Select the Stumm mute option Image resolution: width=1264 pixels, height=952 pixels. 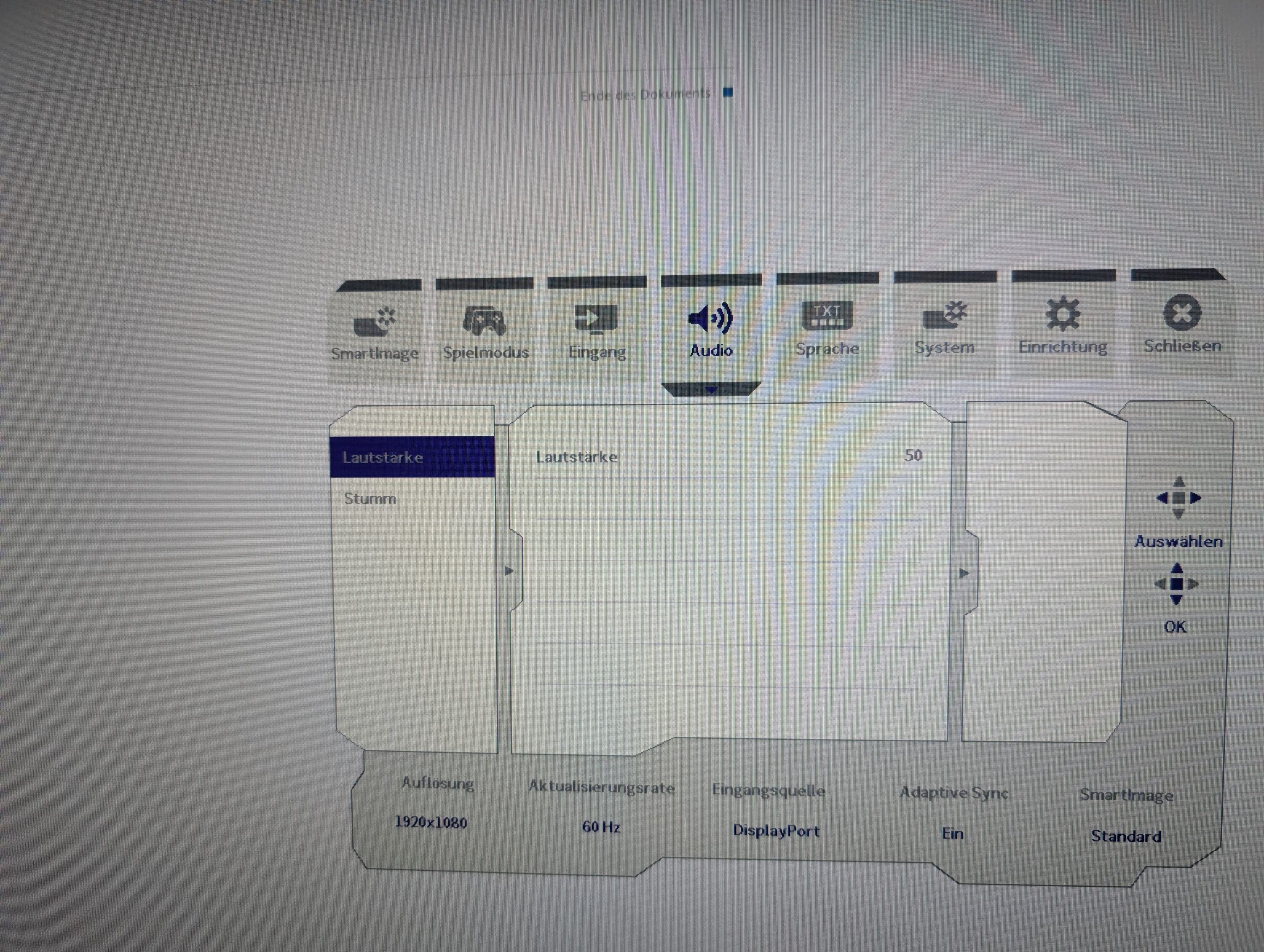point(370,498)
